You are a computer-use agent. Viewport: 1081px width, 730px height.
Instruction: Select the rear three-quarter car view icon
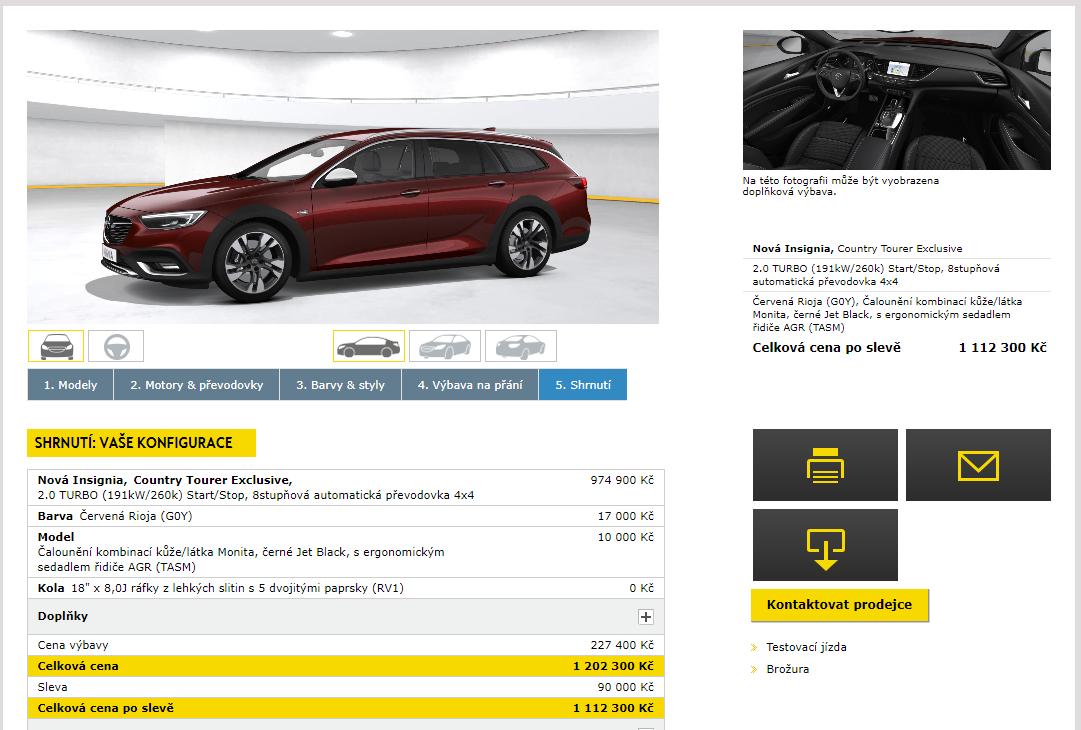coord(520,346)
